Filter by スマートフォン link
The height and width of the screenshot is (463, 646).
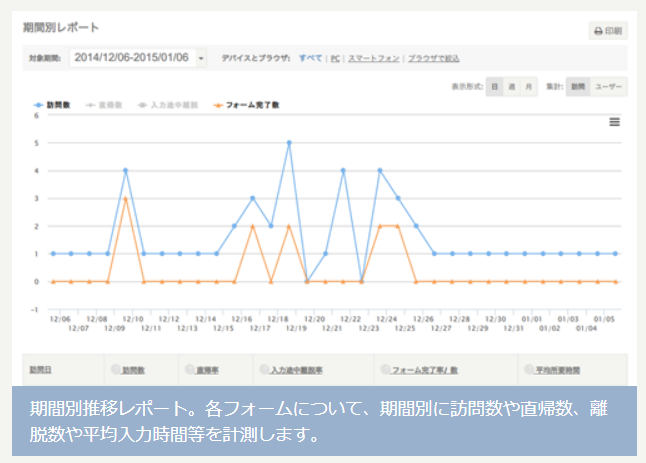click(374, 58)
